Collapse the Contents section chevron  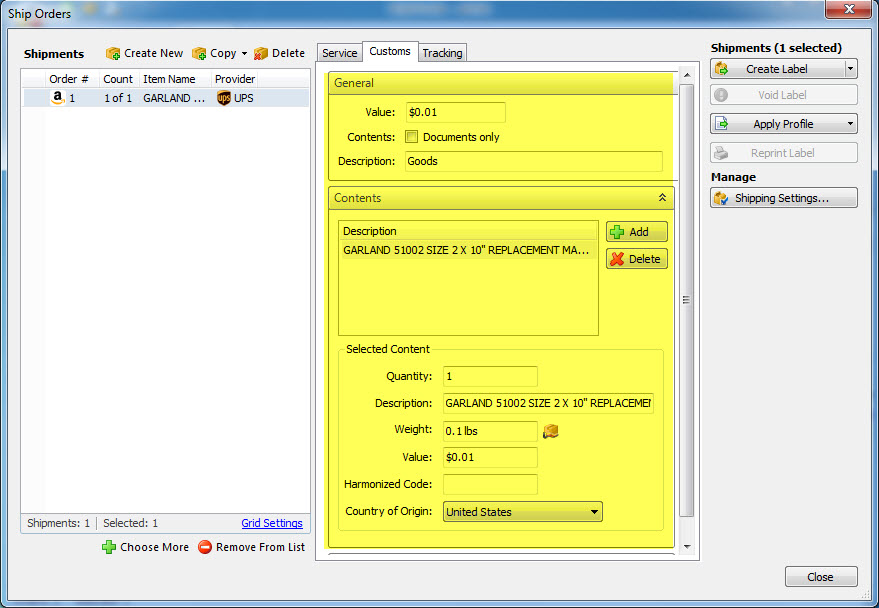click(661, 197)
